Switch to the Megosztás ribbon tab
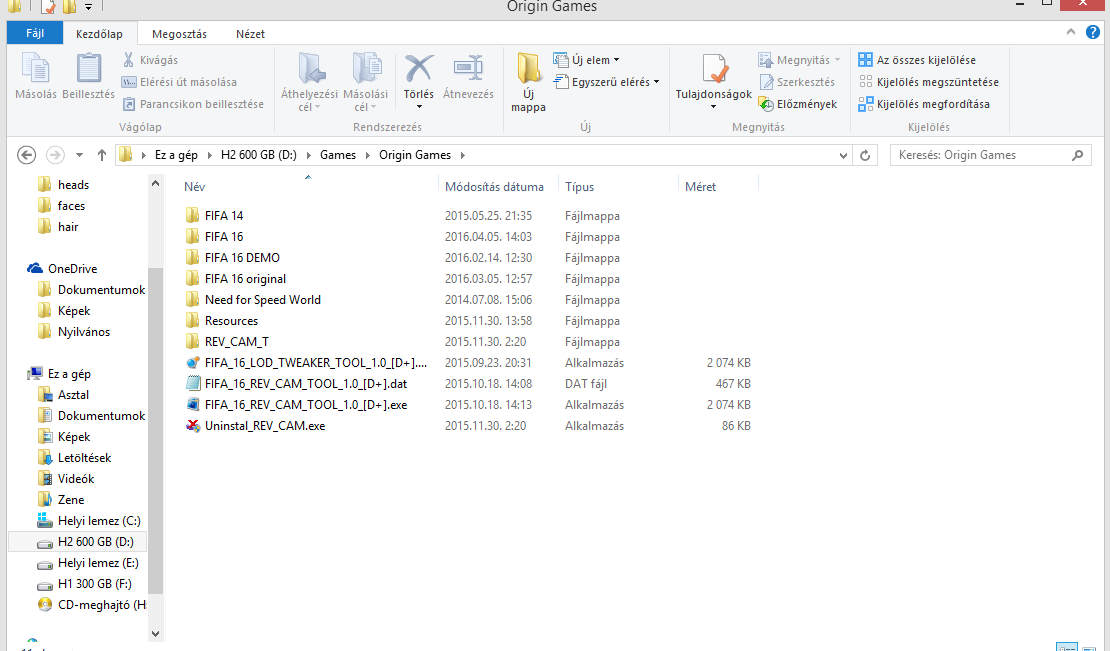This screenshot has height=651, width=1110. (181, 34)
